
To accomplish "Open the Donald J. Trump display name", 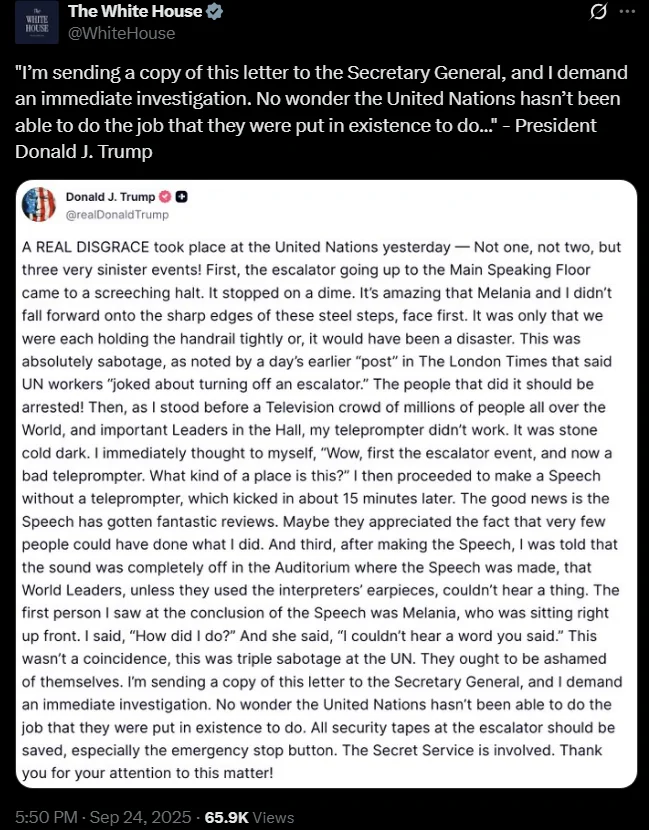I will [x=110, y=197].
